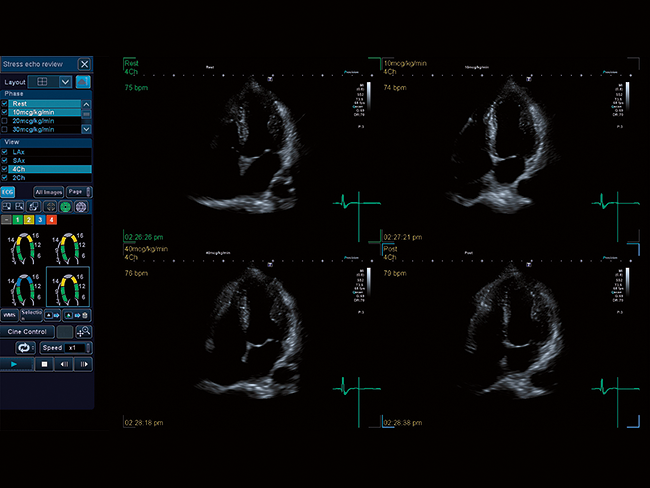Select wall motion score 2 yellow swatch
The height and width of the screenshot is (488, 650).
(x=29, y=220)
